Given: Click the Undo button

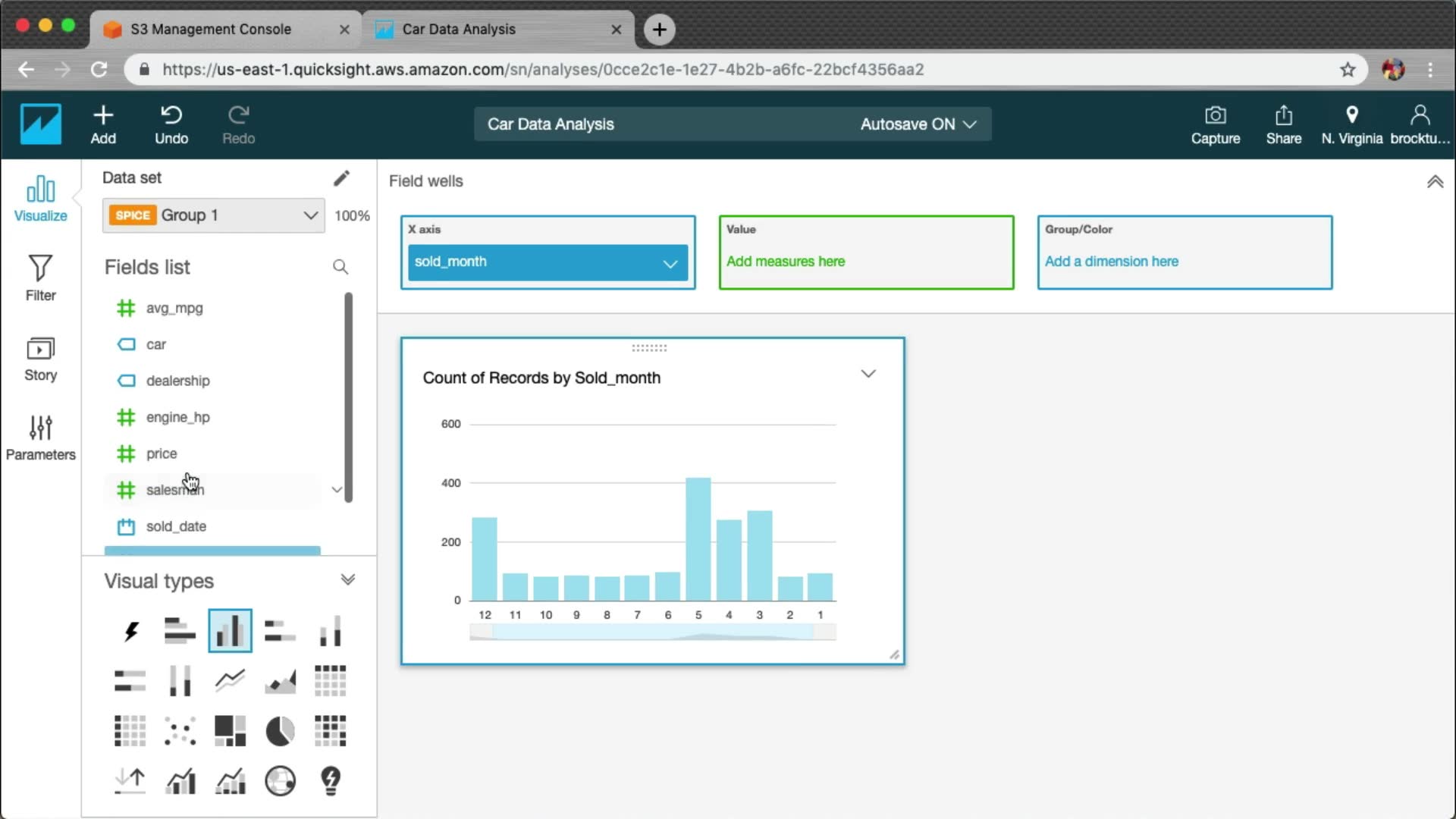Looking at the screenshot, I should (171, 124).
